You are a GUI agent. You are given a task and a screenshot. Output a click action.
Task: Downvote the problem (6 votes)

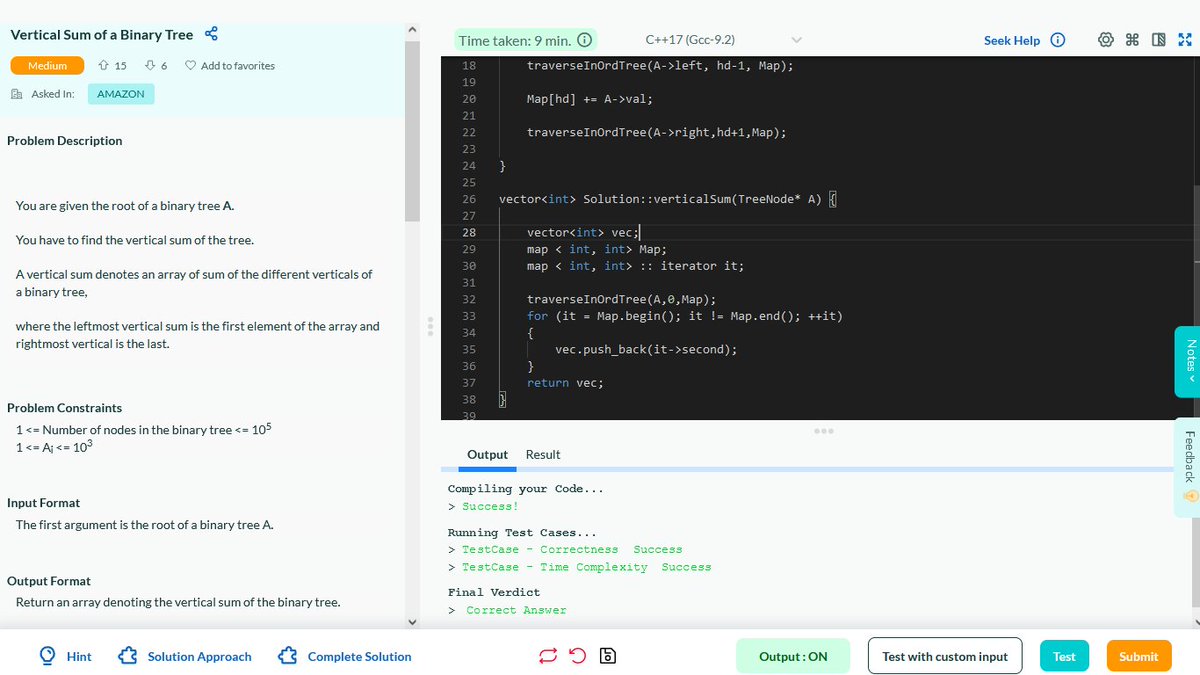(x=150, y=66)
